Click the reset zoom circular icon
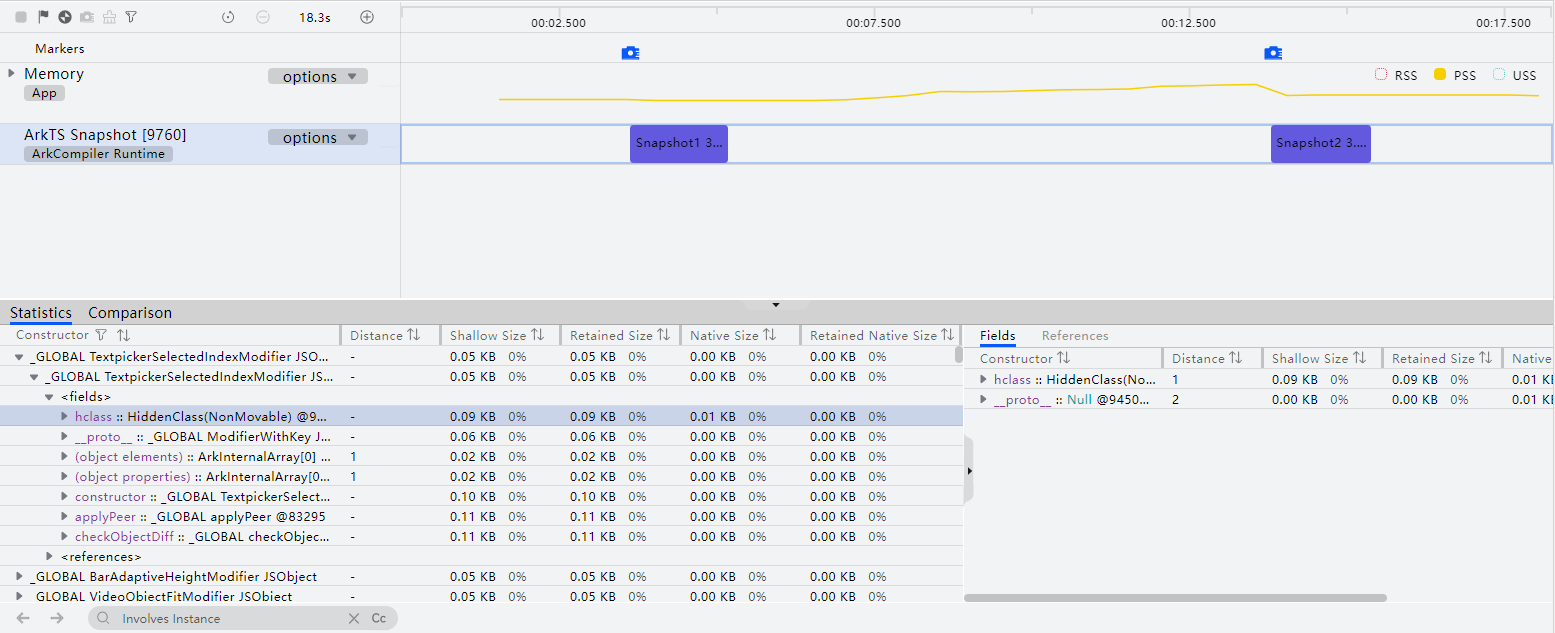The width and height of the screenshot is (1555, 633). 228,17
